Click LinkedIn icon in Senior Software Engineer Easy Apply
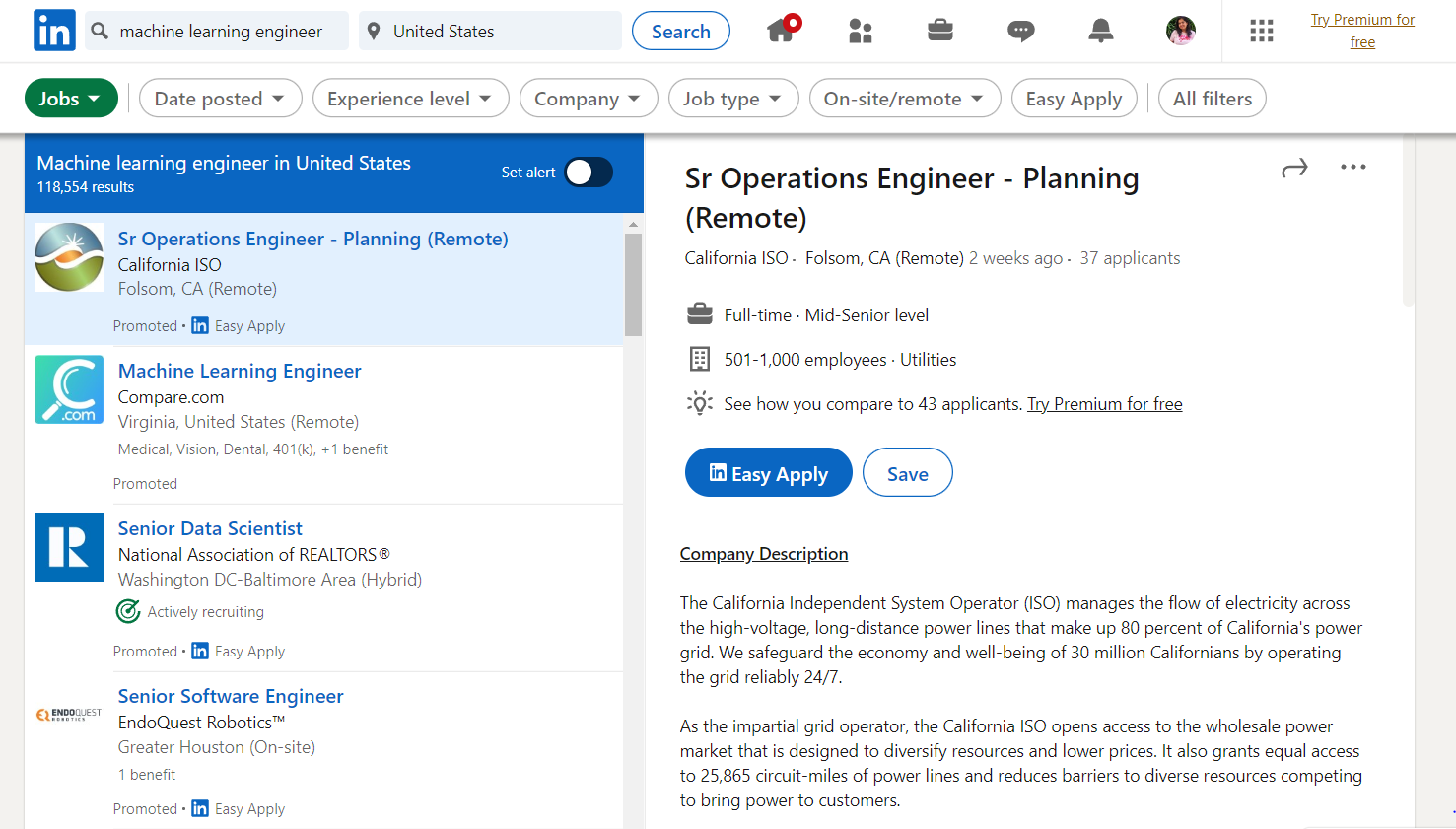Viewport: 1456px width, 829px height. coord(200,808)
